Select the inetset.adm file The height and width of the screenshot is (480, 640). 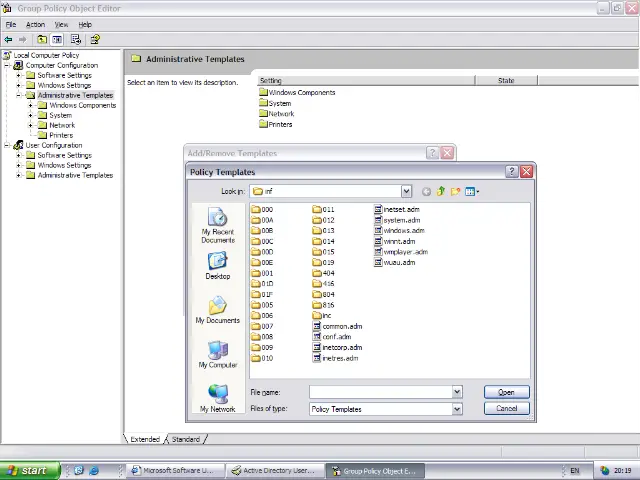(397, 209)
